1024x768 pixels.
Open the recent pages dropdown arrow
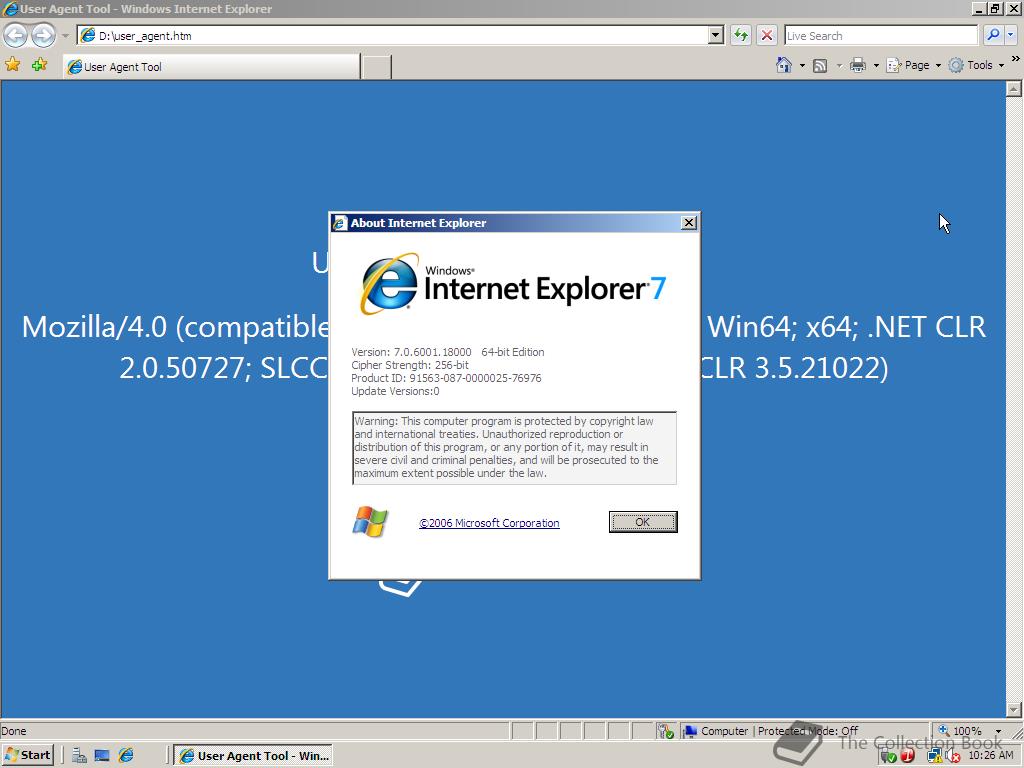(x=65, y=36)
